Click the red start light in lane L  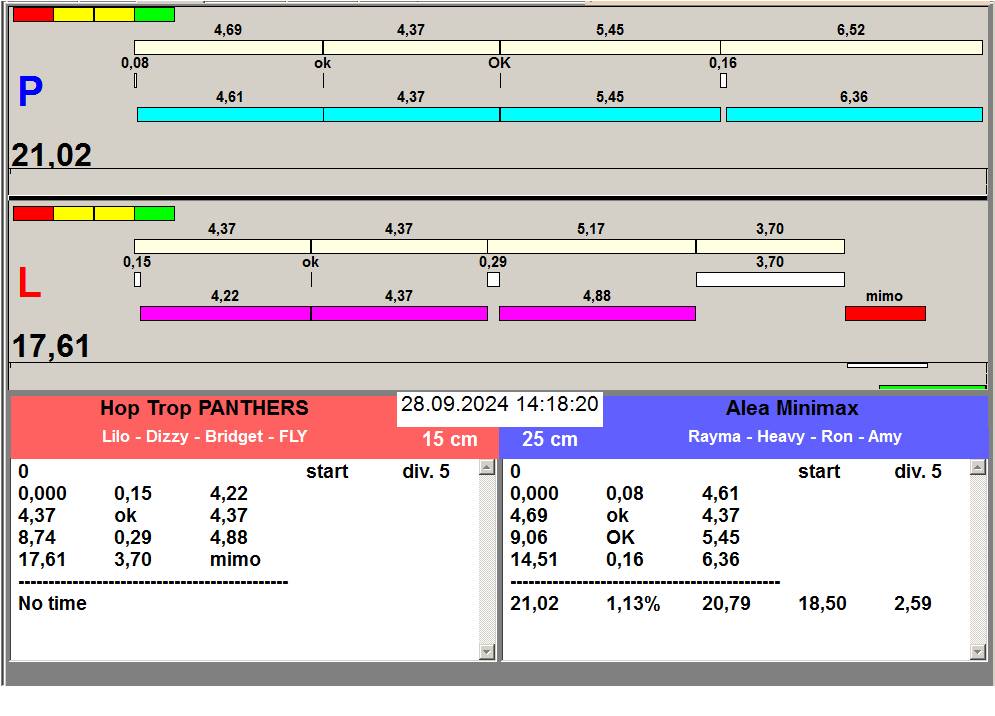coord(33,214)
